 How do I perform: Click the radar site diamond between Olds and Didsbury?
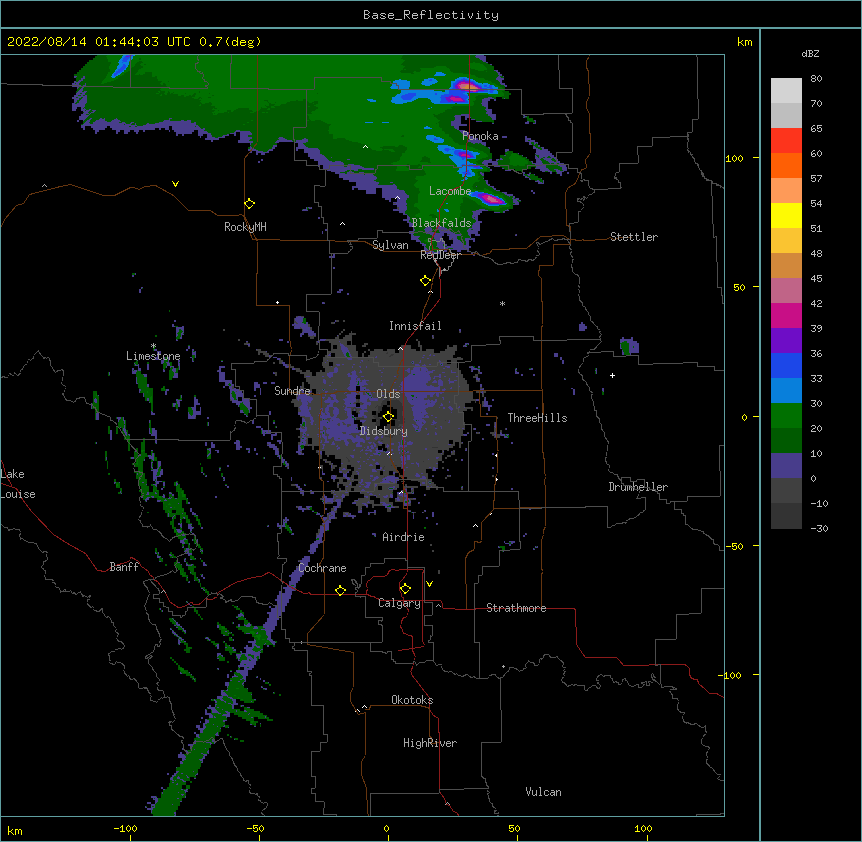pos(388,417)
